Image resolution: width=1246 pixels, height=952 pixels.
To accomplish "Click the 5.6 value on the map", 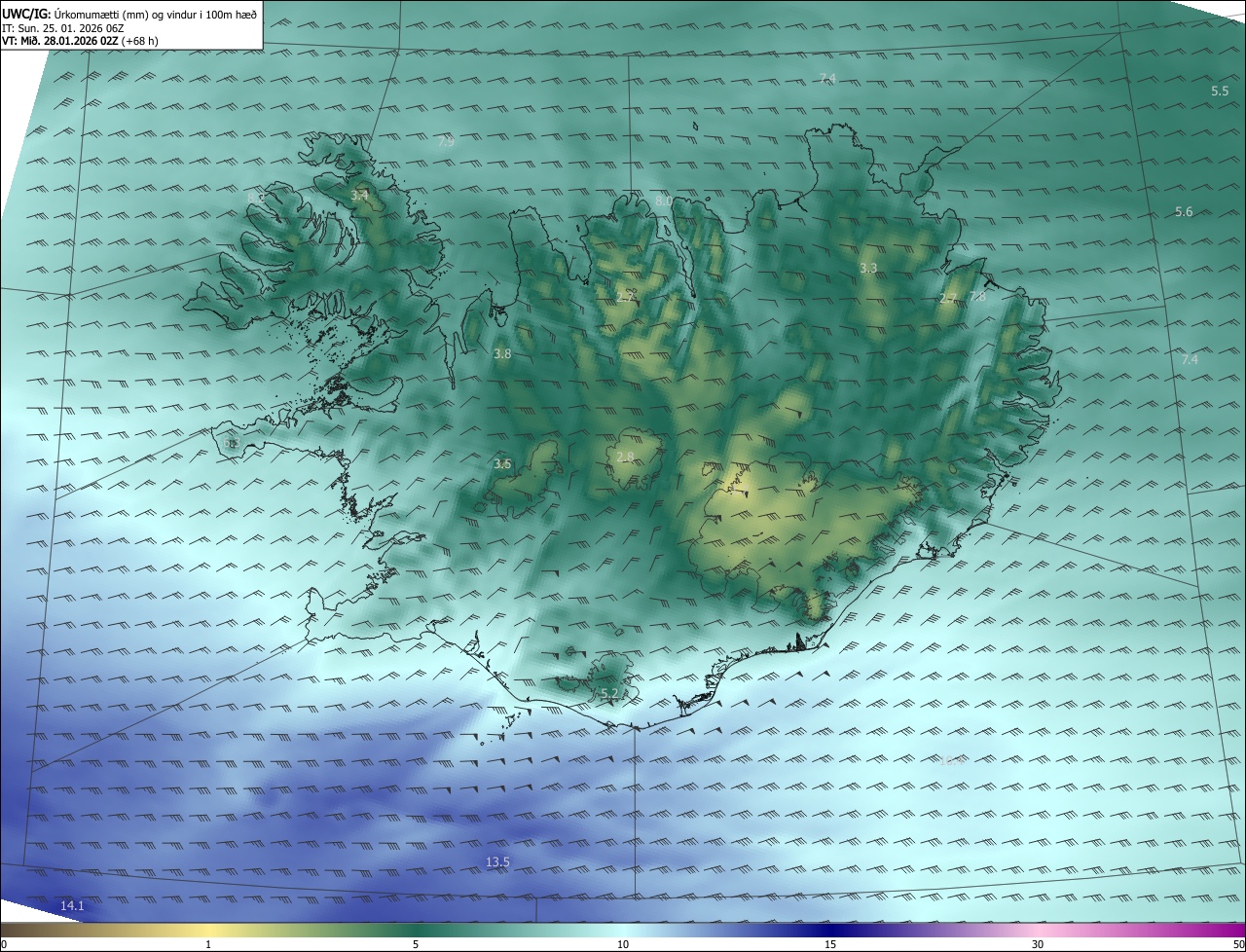I will [1184, 211].
